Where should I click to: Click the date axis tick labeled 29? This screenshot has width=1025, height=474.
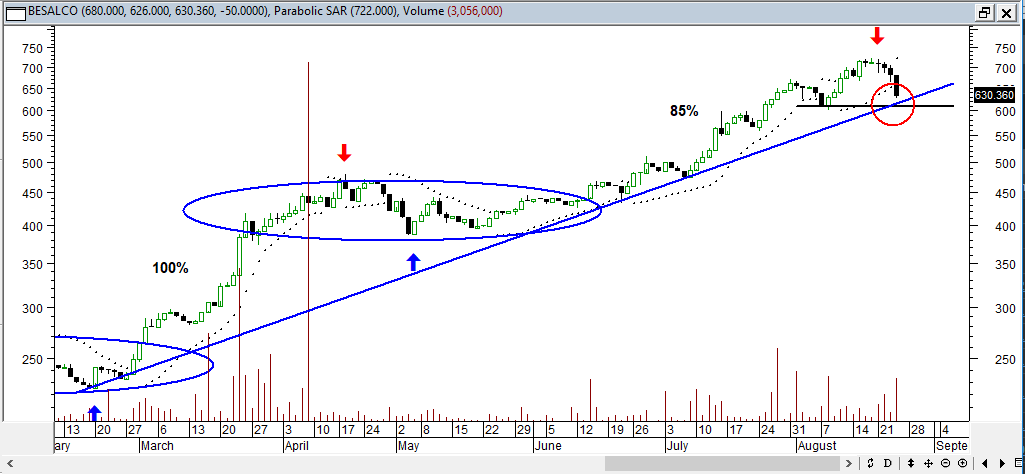pyautogui.click(x=524, y=430)
